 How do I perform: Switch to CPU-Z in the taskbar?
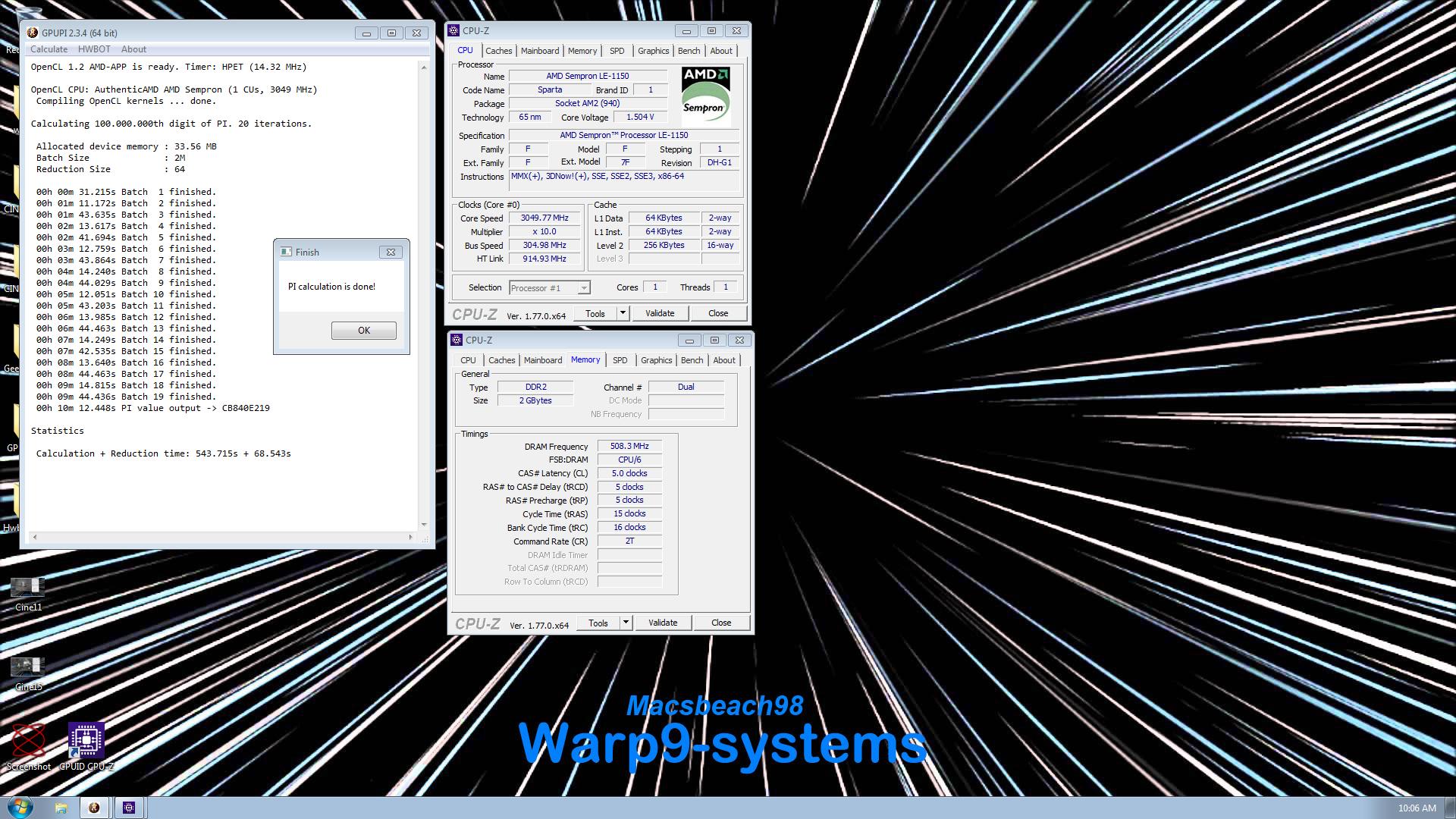pyautogui.click(x=129, y=808)
